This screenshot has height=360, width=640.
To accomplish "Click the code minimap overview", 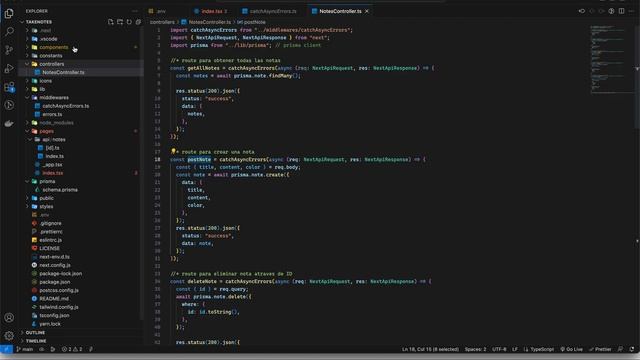I will [611, 60].
